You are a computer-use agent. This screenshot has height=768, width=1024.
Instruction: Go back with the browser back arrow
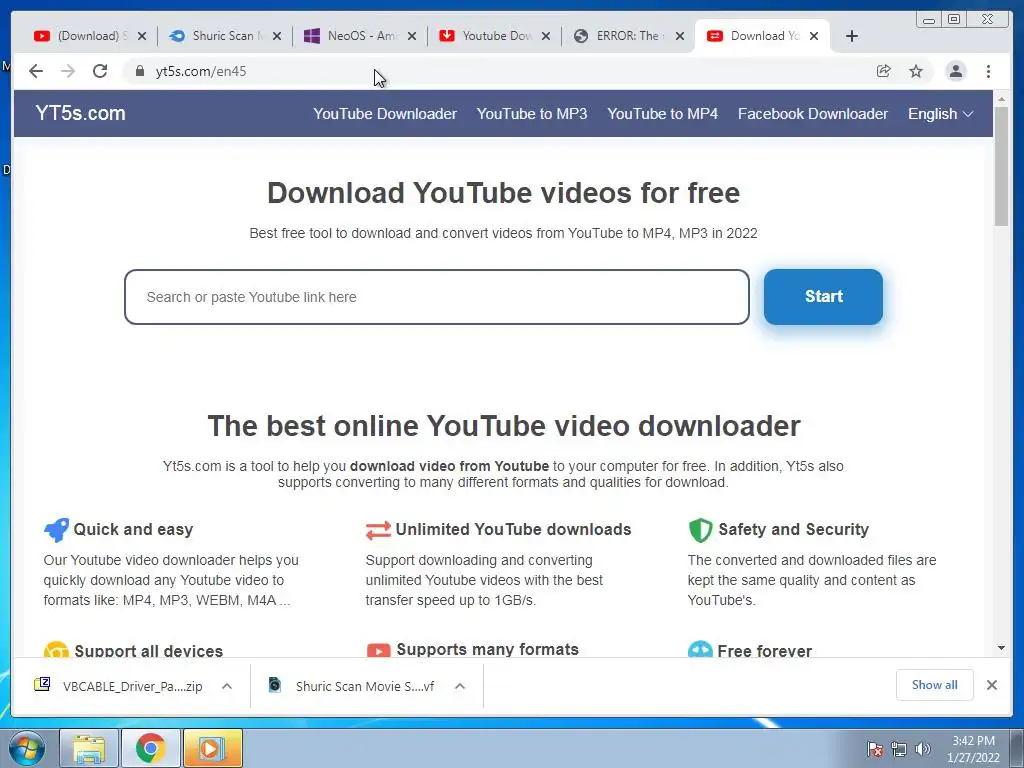click(x=36, y=71)
